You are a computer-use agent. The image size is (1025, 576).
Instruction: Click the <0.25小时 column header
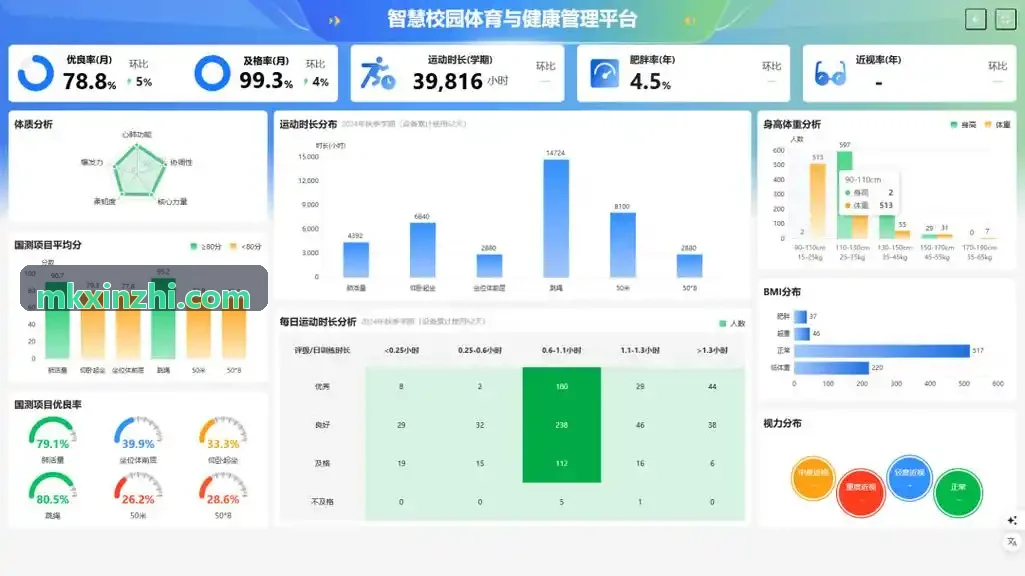401,350
